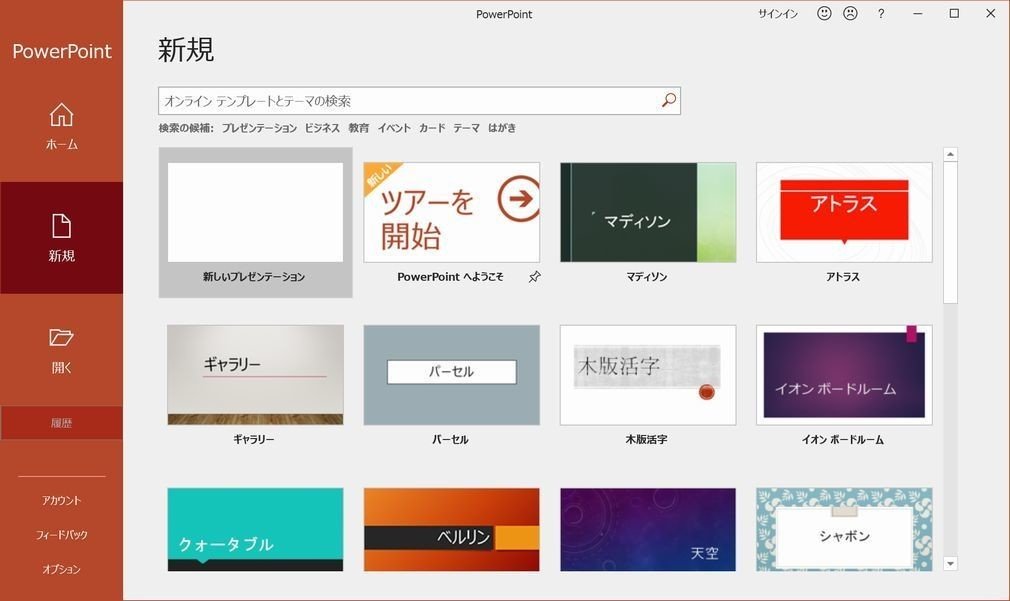
Task: Focus the online template search field
Action: pos(419,100)
